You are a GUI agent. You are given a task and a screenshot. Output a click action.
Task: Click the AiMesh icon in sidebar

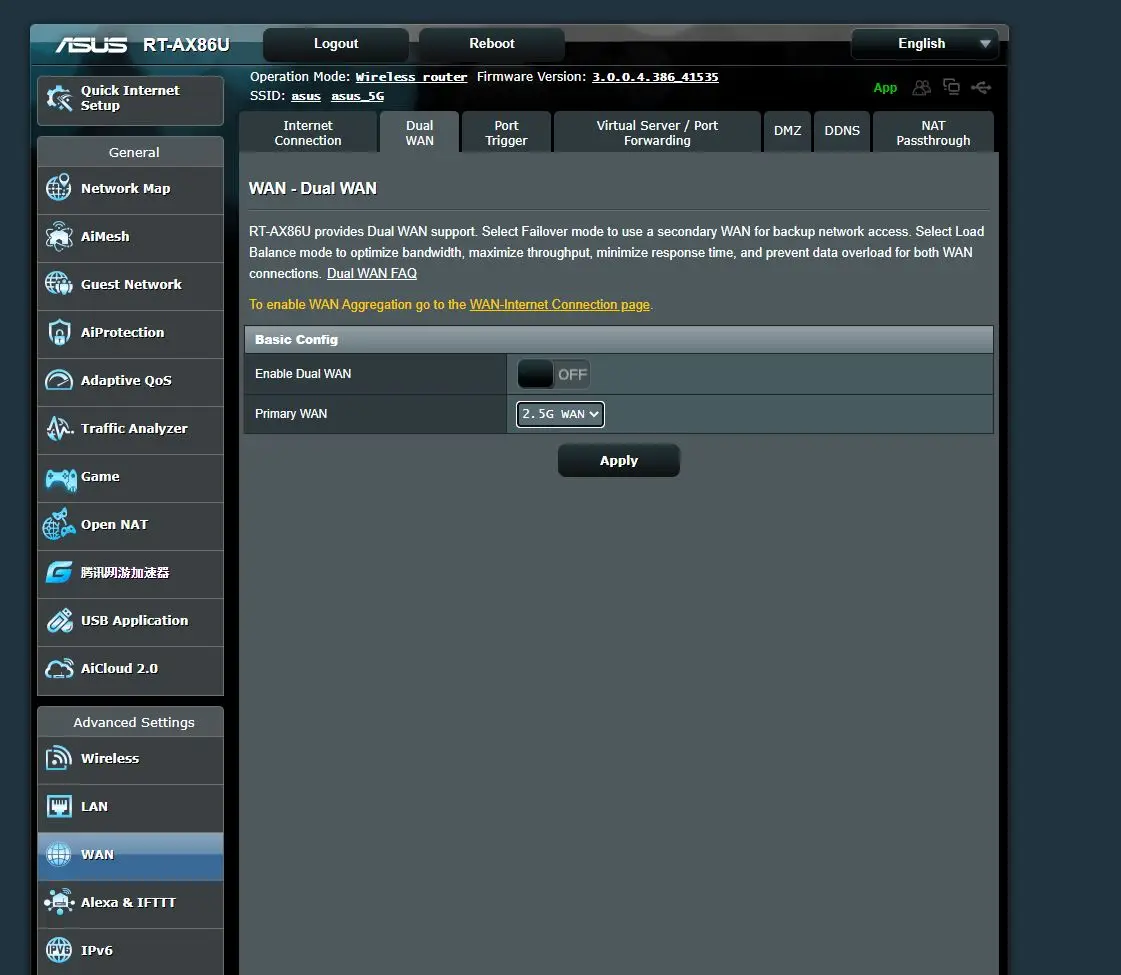pyautogui.click(x=59, y=236)
